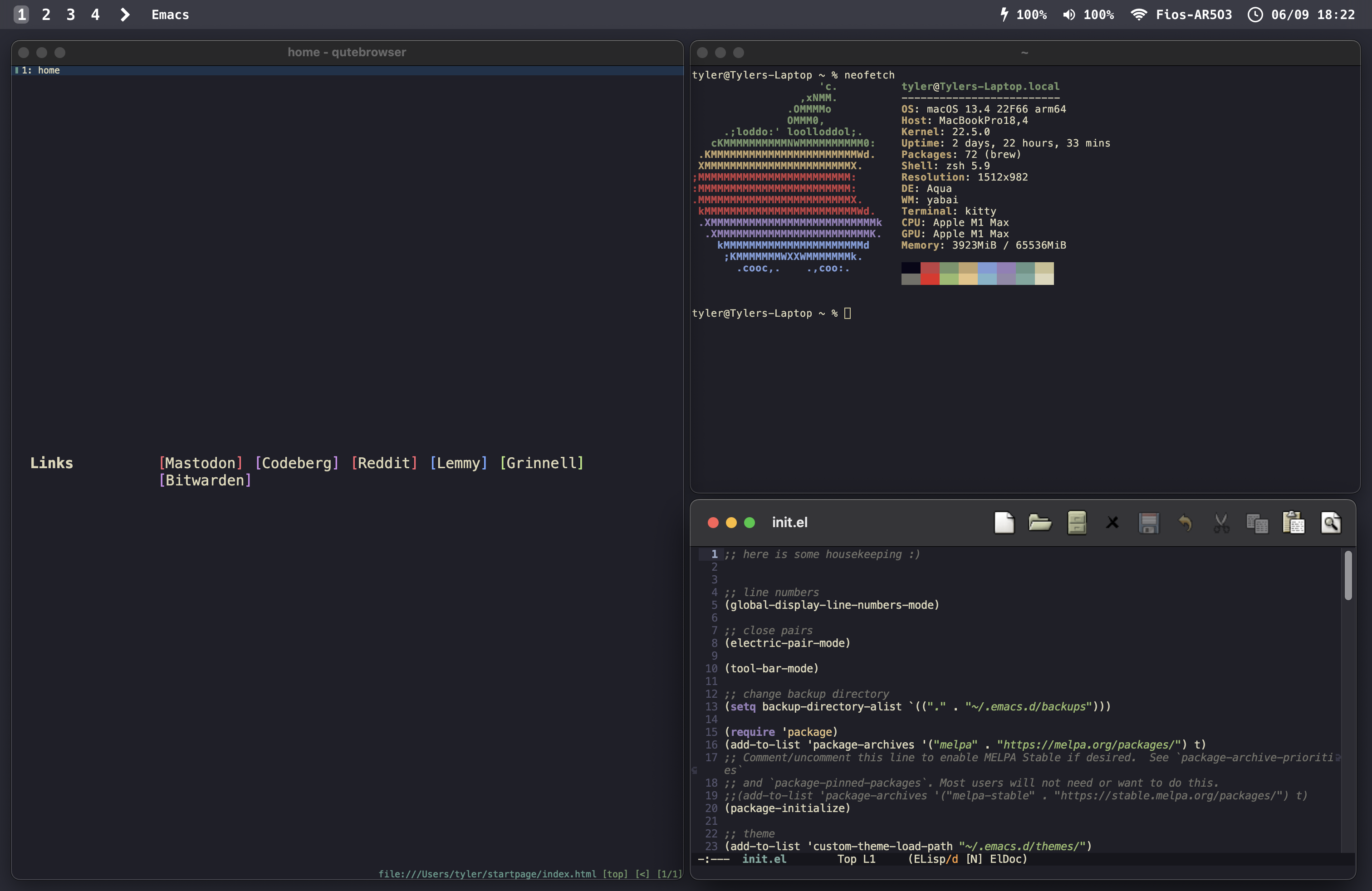Click 'Top' position indicator in the mode line

(846, 859)
